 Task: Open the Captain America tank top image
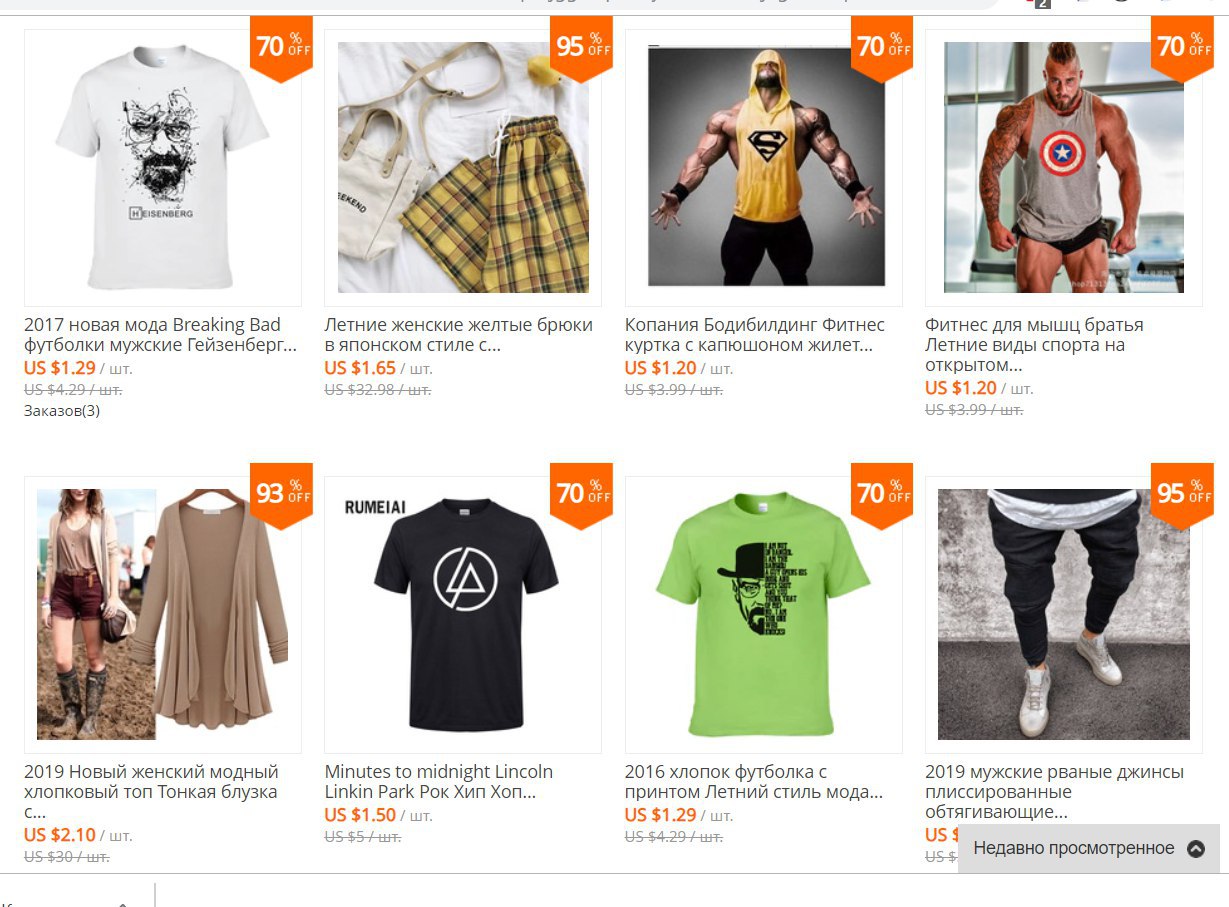[x=1064, y=168]
